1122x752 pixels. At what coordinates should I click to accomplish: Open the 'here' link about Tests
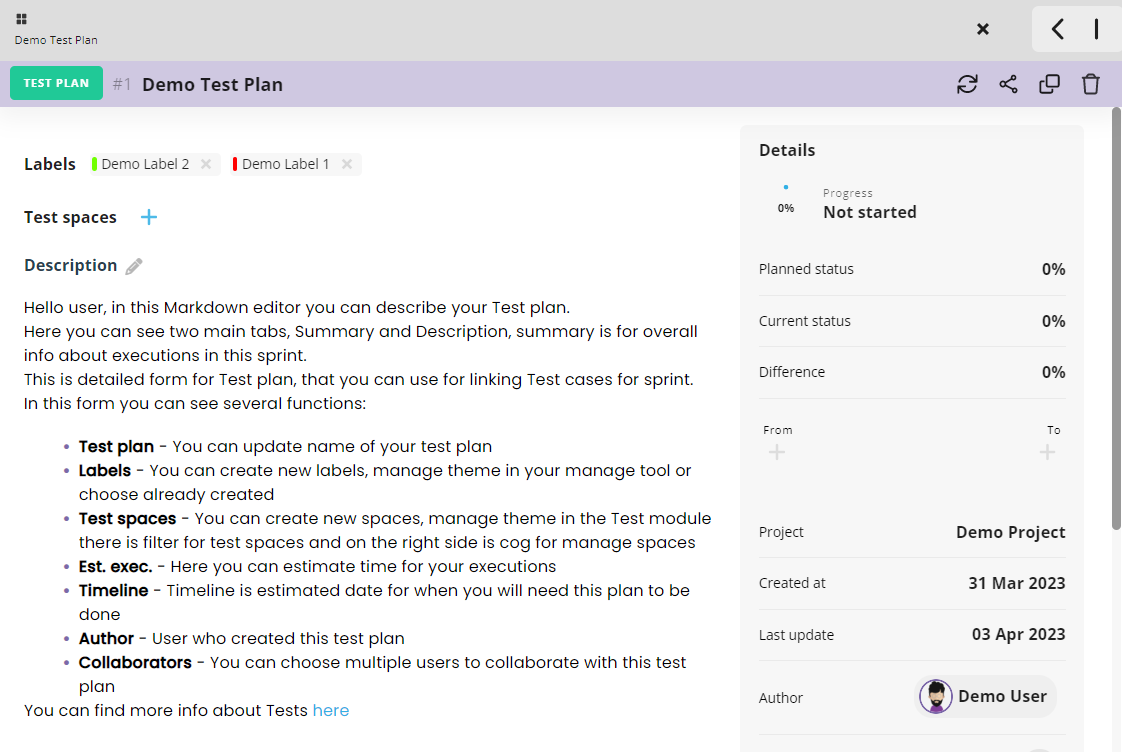(x=331, y=710)
